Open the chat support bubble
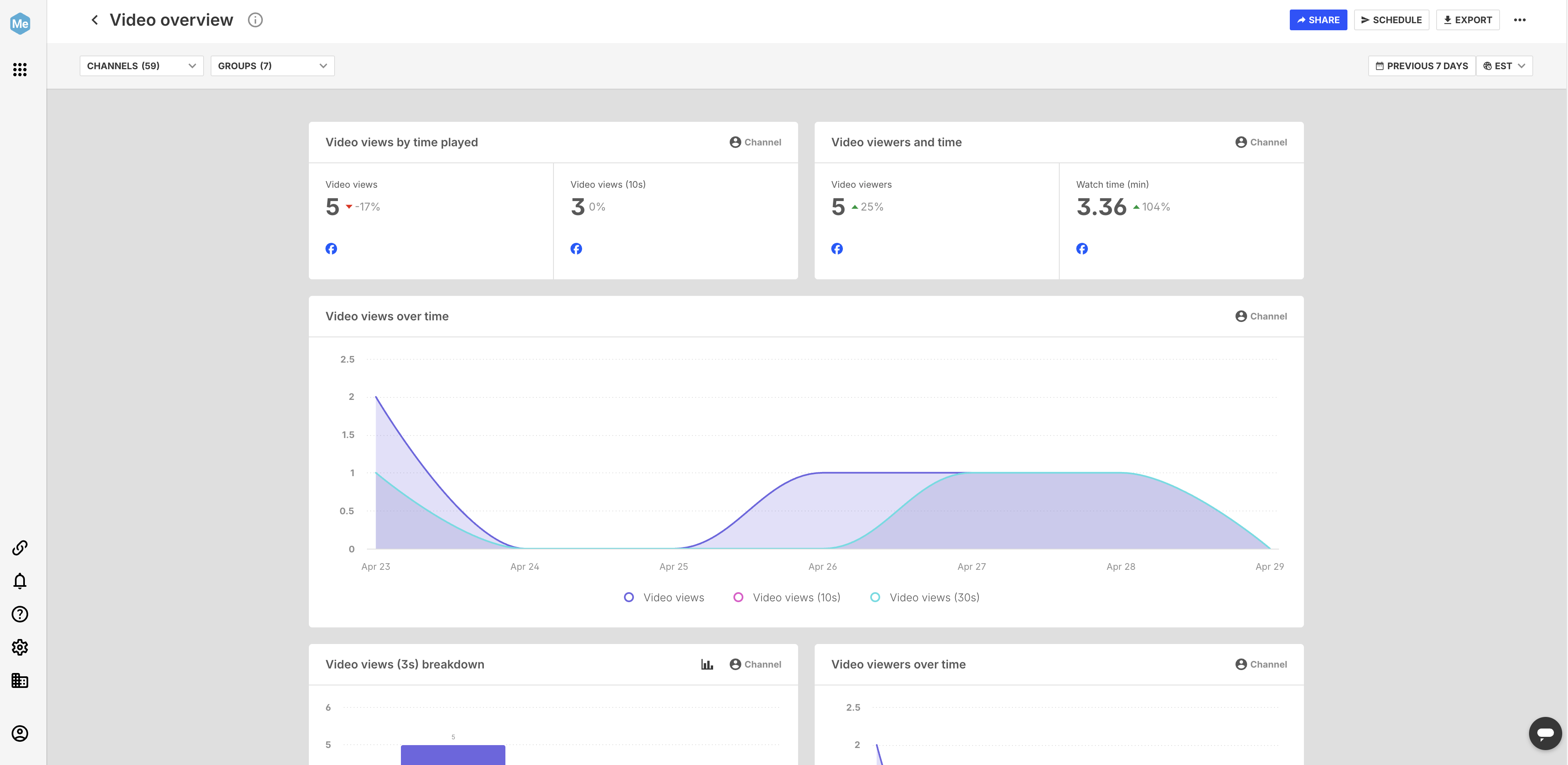The width and height of the screenshot is (1568, 765). click(1545, 733)
